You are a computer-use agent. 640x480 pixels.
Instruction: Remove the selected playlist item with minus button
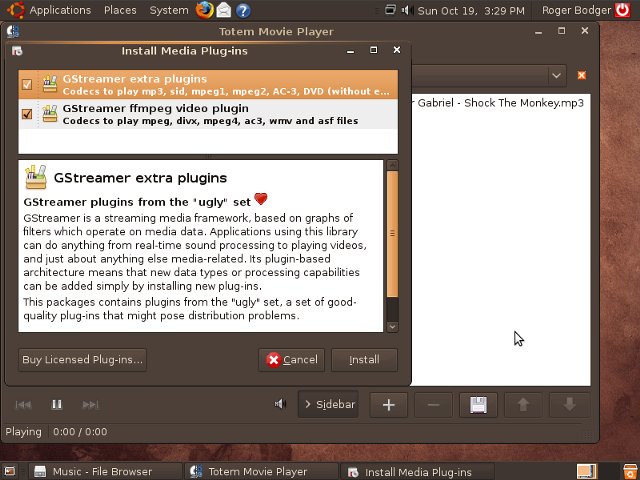coord(433,405)
